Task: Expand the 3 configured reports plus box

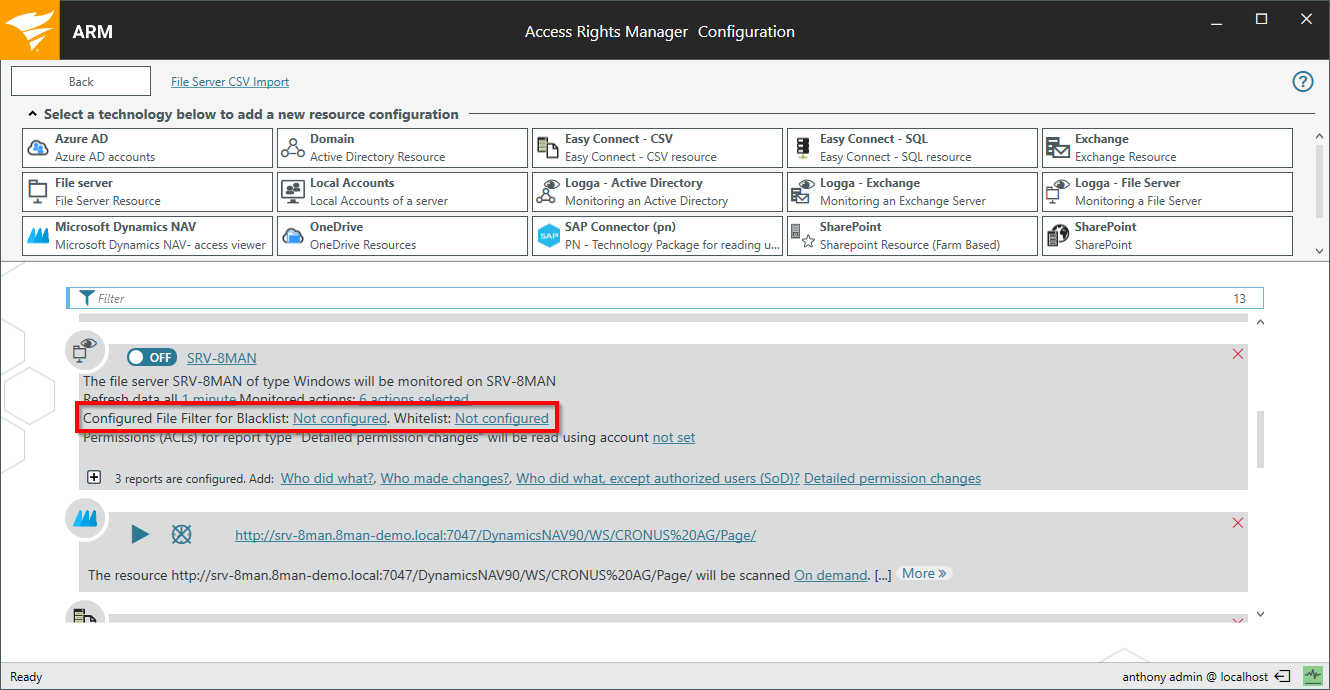Action: pyautogui.click(x=94, y=478)
